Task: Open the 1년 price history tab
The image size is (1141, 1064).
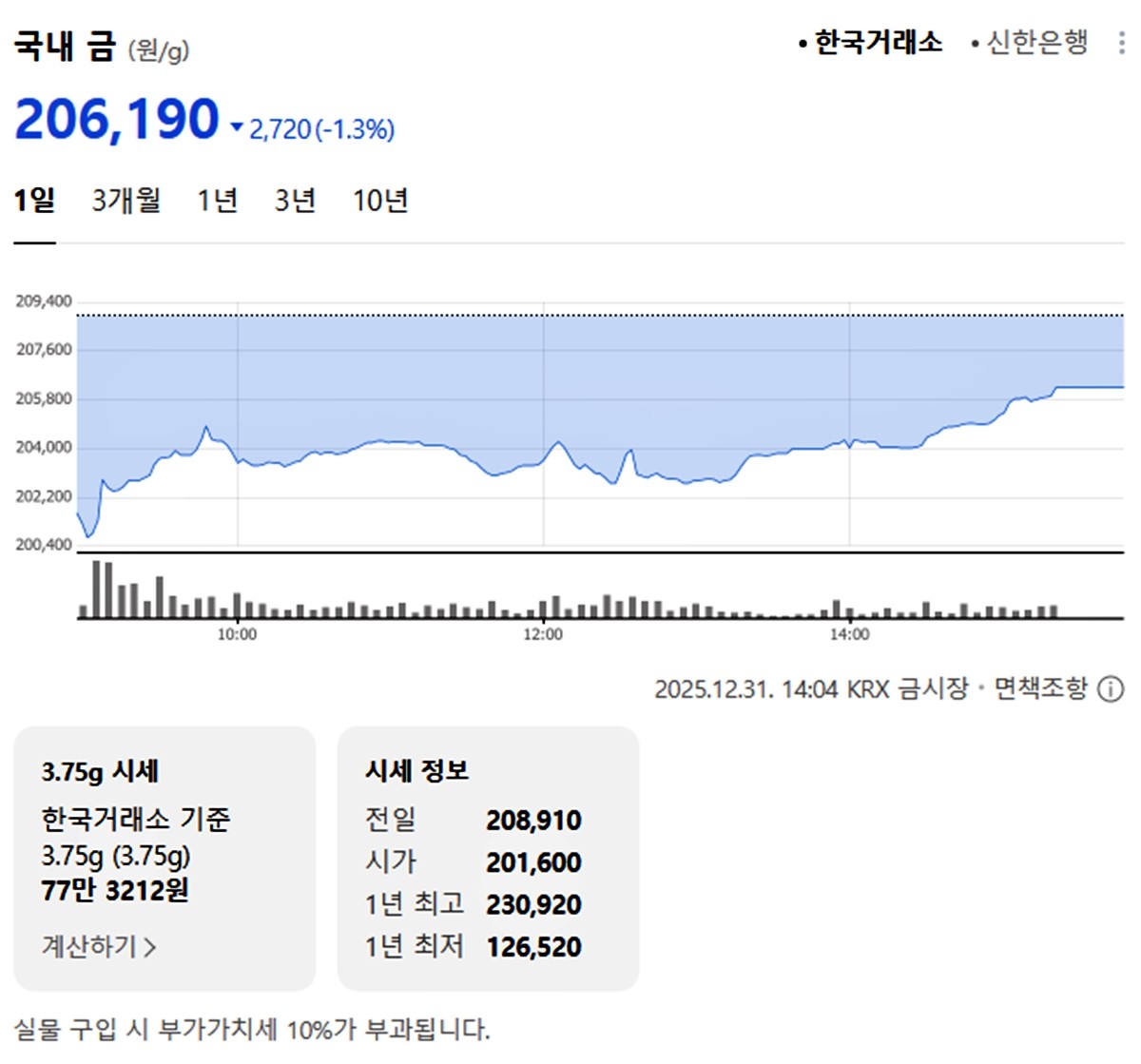Action: [216, 201]
